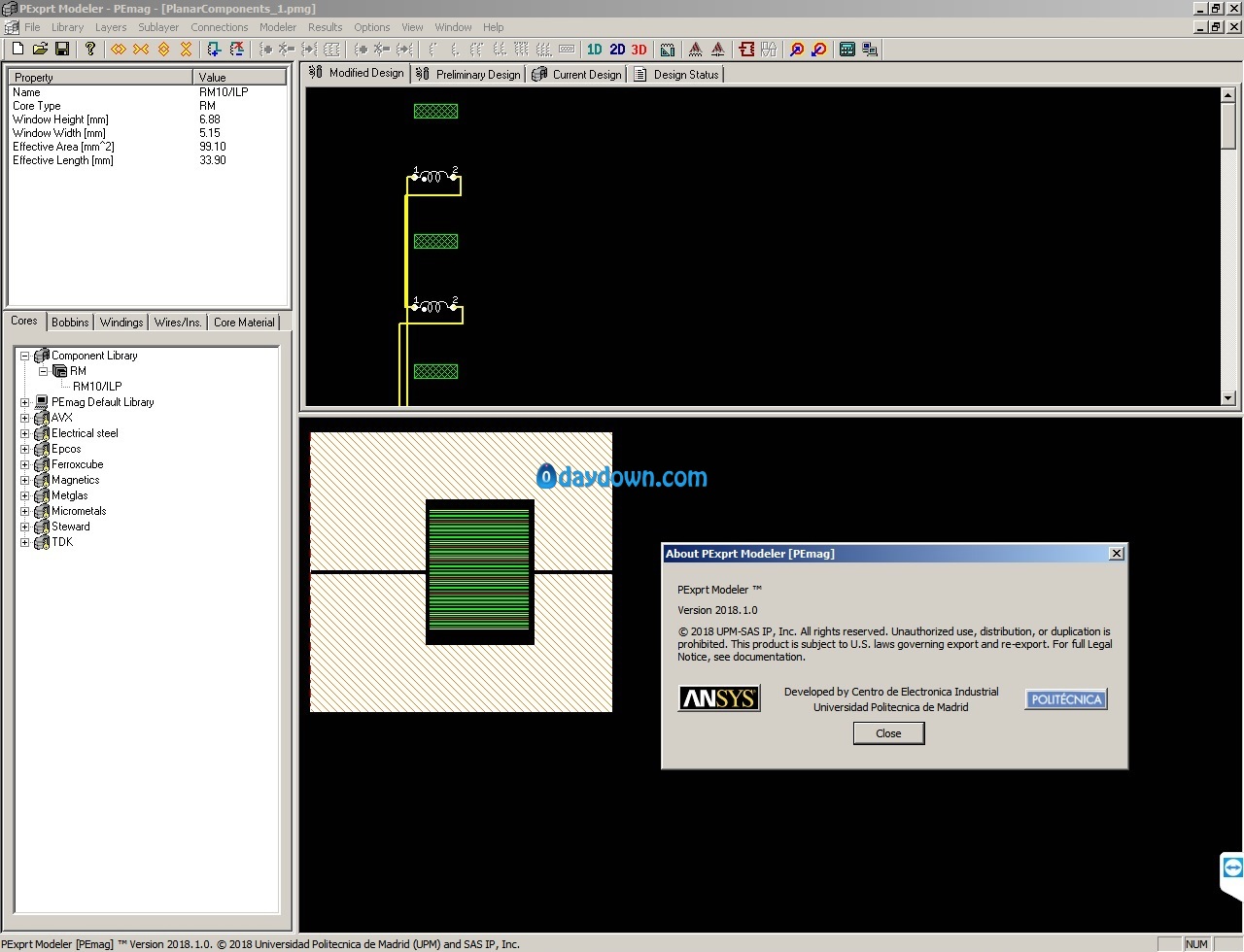The image size is (1244, 952).
Task: Open the Modeler menu
Action: pos(278,27)
